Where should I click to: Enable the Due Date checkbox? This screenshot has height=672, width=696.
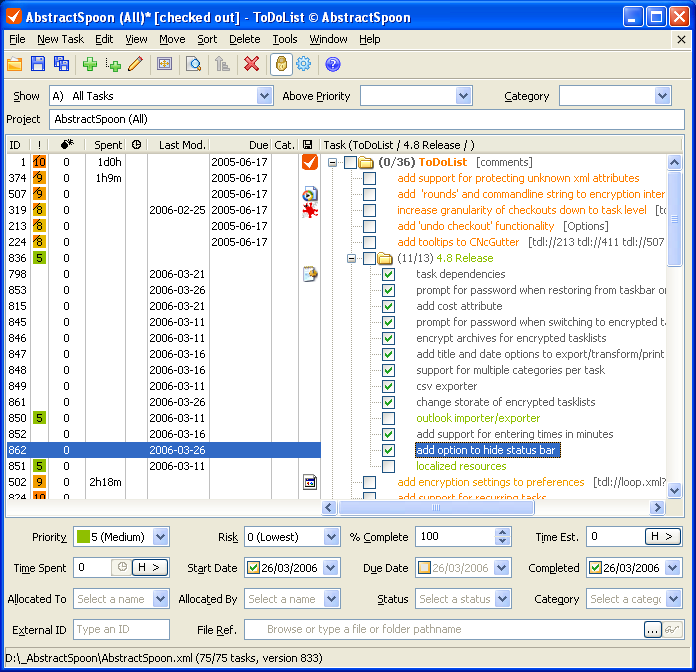tap(424, 567)
